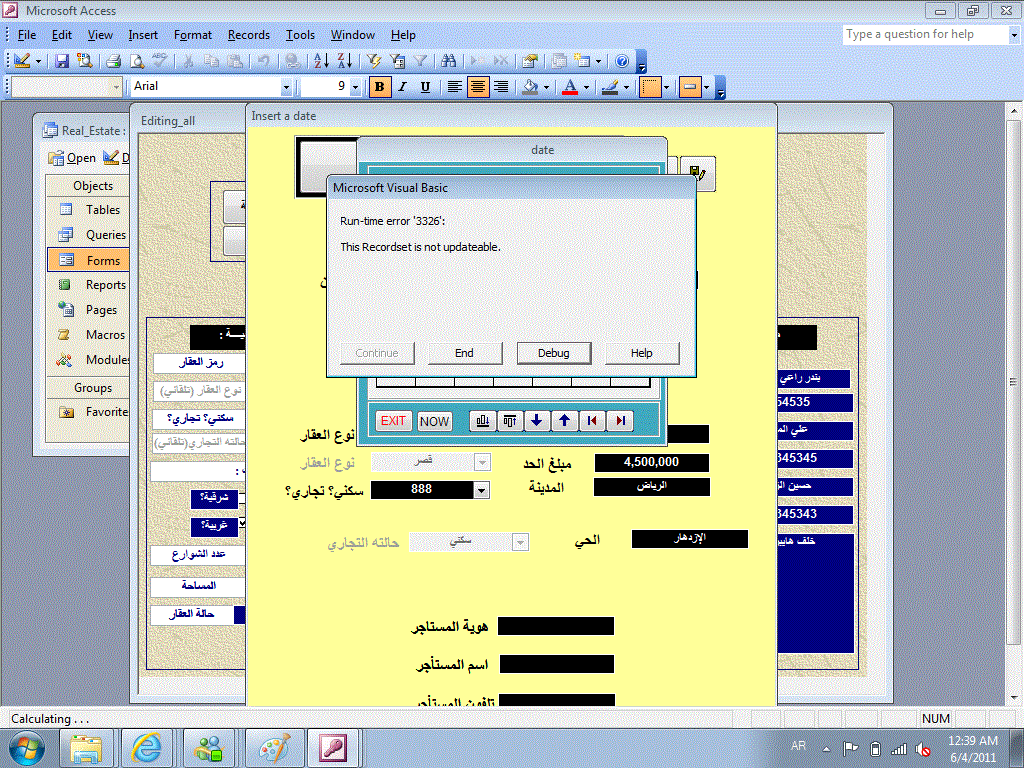
Task: Toggle Italic formatting
Action: tap(402, 86)
